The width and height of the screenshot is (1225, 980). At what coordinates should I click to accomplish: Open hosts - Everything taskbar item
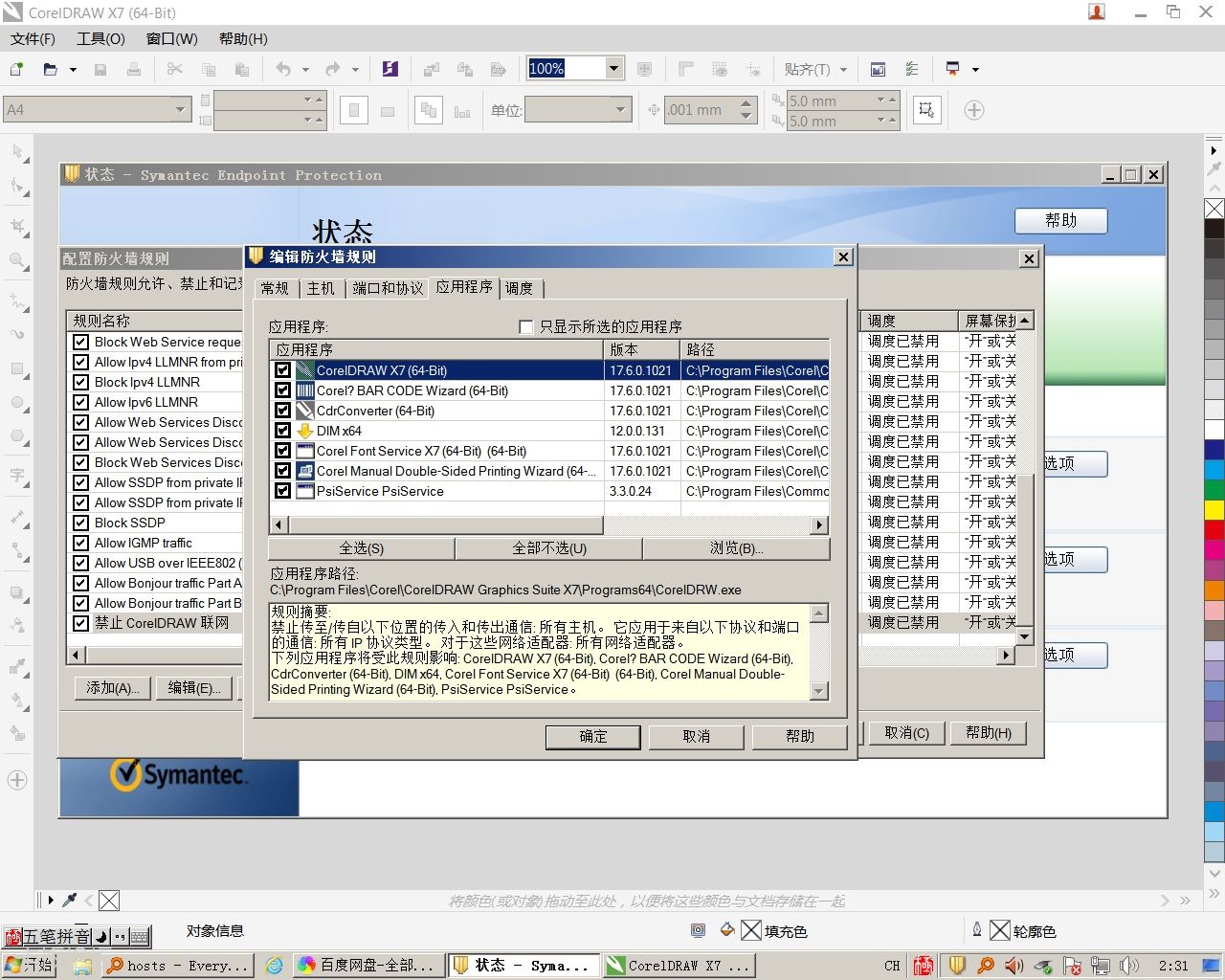pos(178,966)
